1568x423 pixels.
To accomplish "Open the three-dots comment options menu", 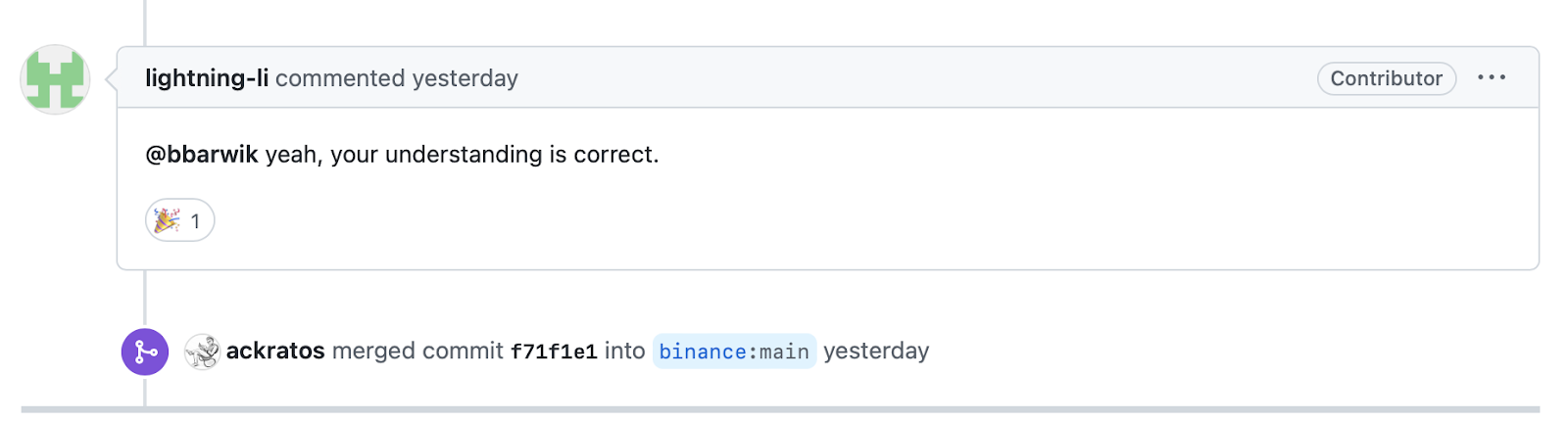I will click(x=1491, y=77).
